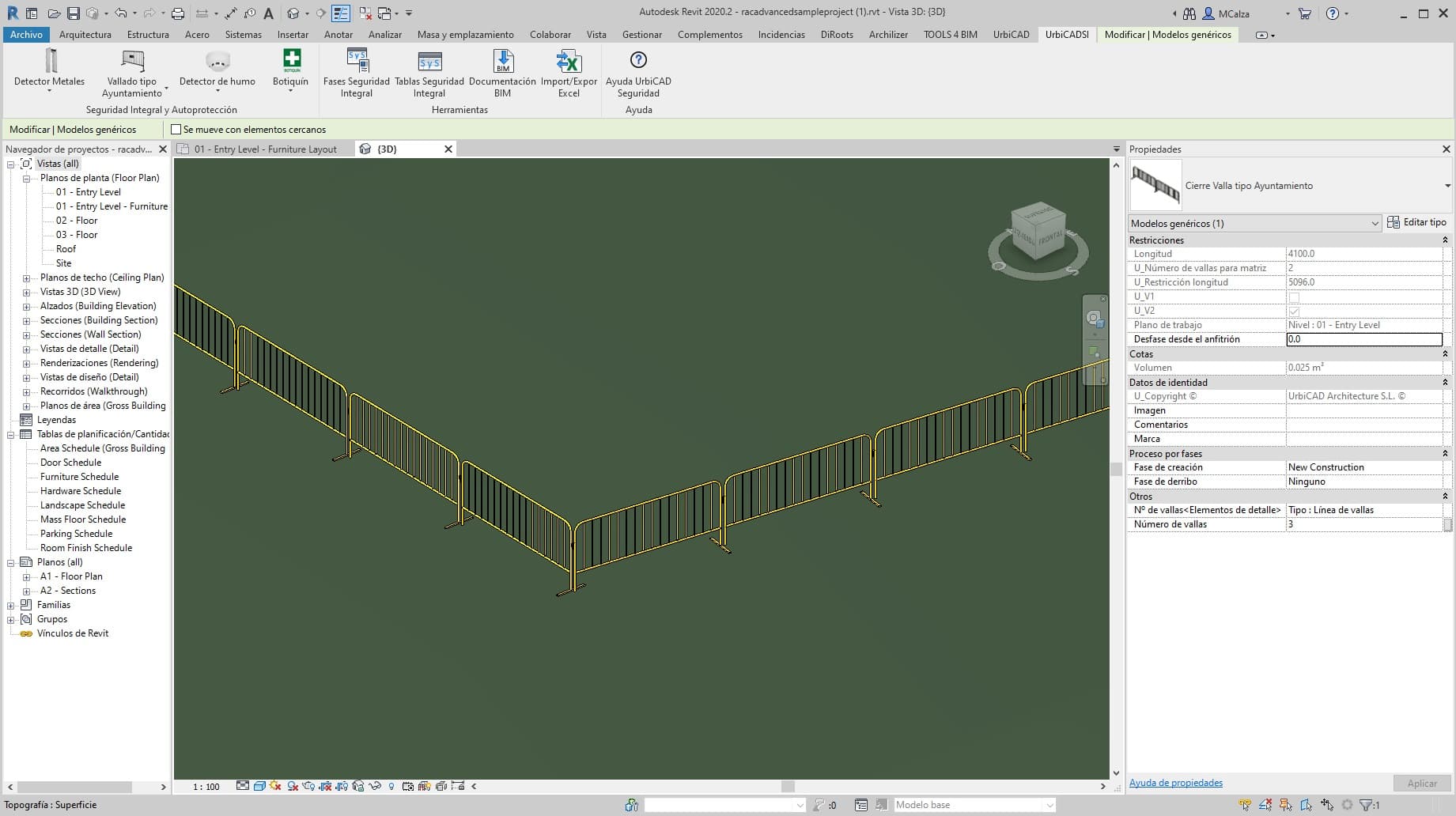Click the Thin Lines icon in quick access toolbar

[341, 13]
